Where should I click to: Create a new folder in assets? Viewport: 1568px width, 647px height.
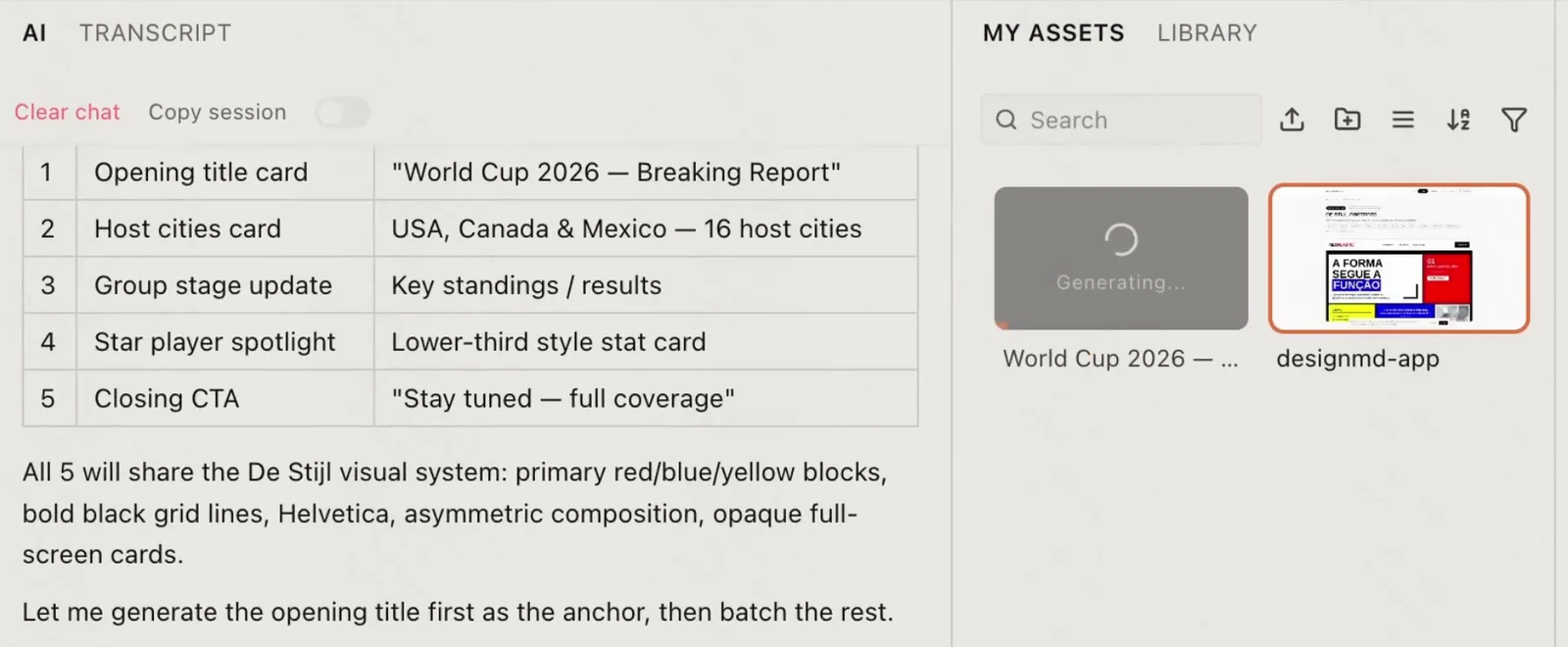point(1347,120)
